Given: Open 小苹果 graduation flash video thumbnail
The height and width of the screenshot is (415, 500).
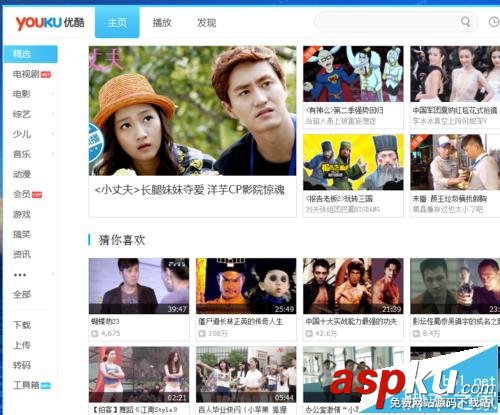Looking at the screenshot, I should (x=246, y=374).
